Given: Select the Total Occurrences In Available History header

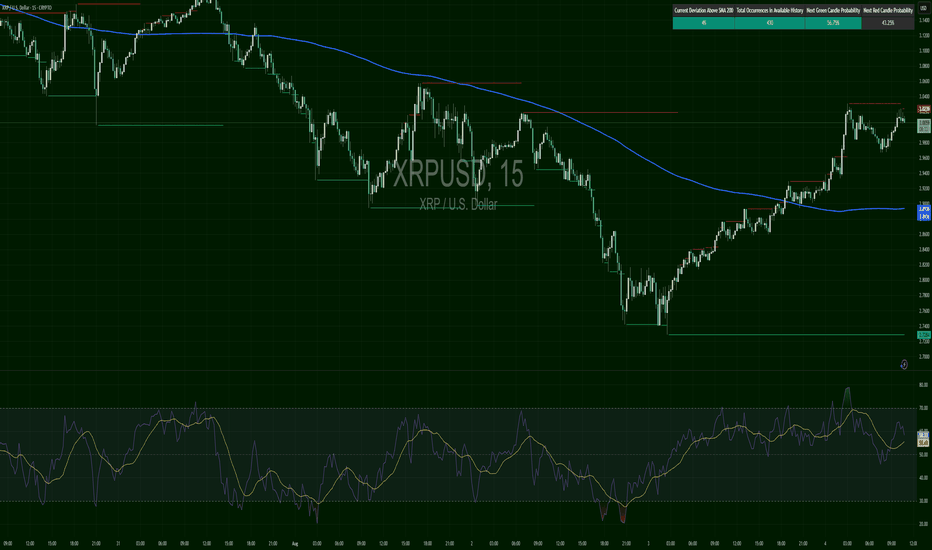Looking at the screenshot, I should (x=770, y=11).
